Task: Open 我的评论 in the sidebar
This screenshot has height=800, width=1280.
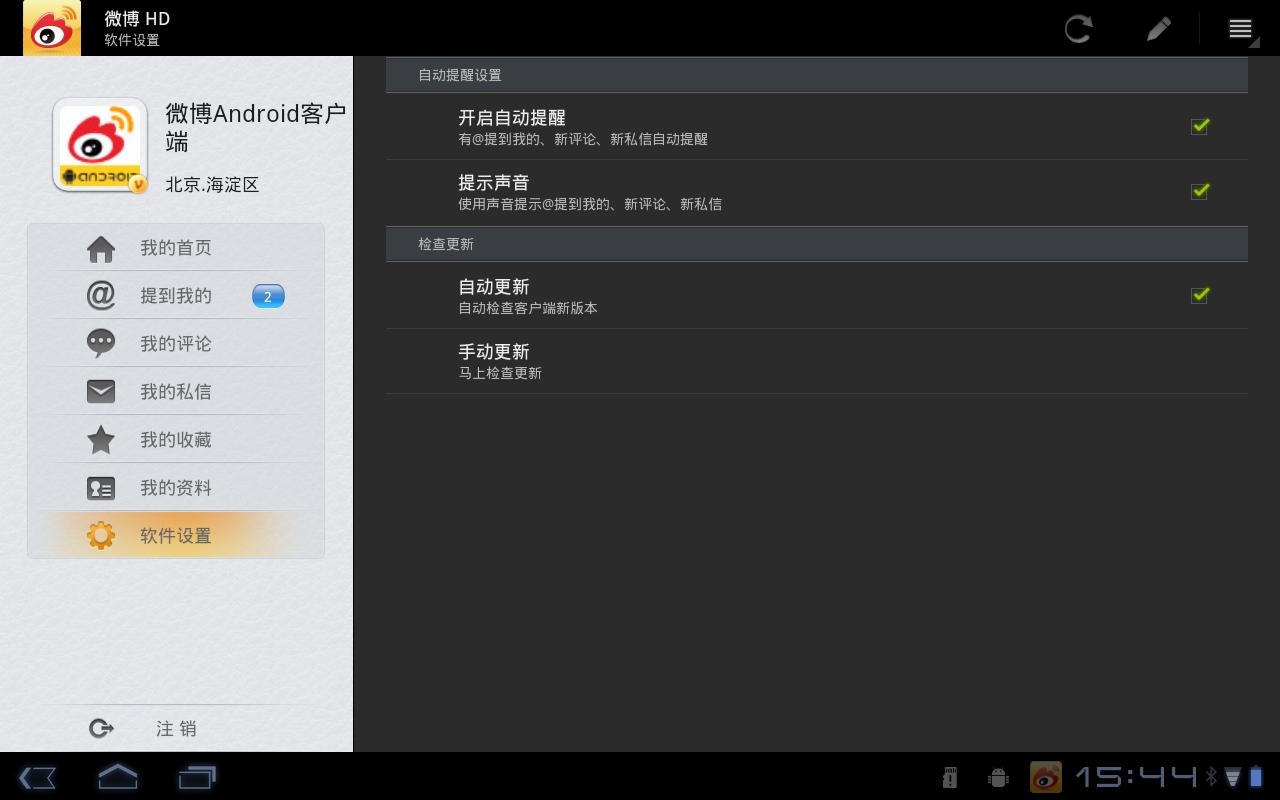Action: [176, 344]
